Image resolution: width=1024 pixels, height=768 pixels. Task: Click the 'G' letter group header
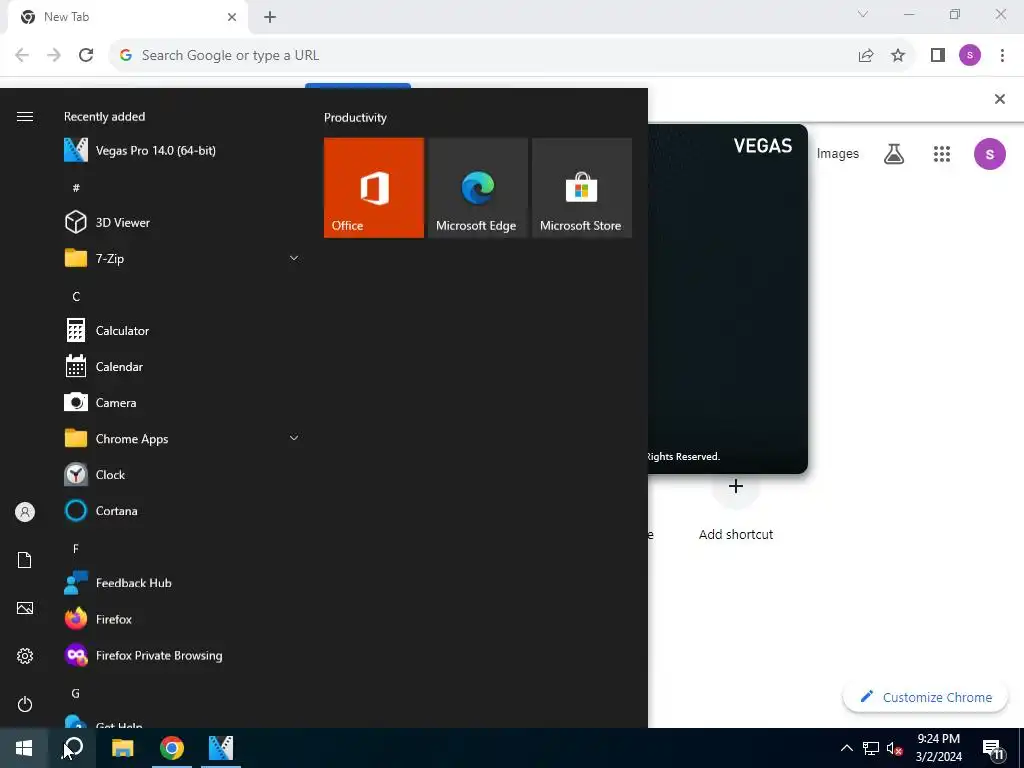pyautogui.click(x=76, y=694)
